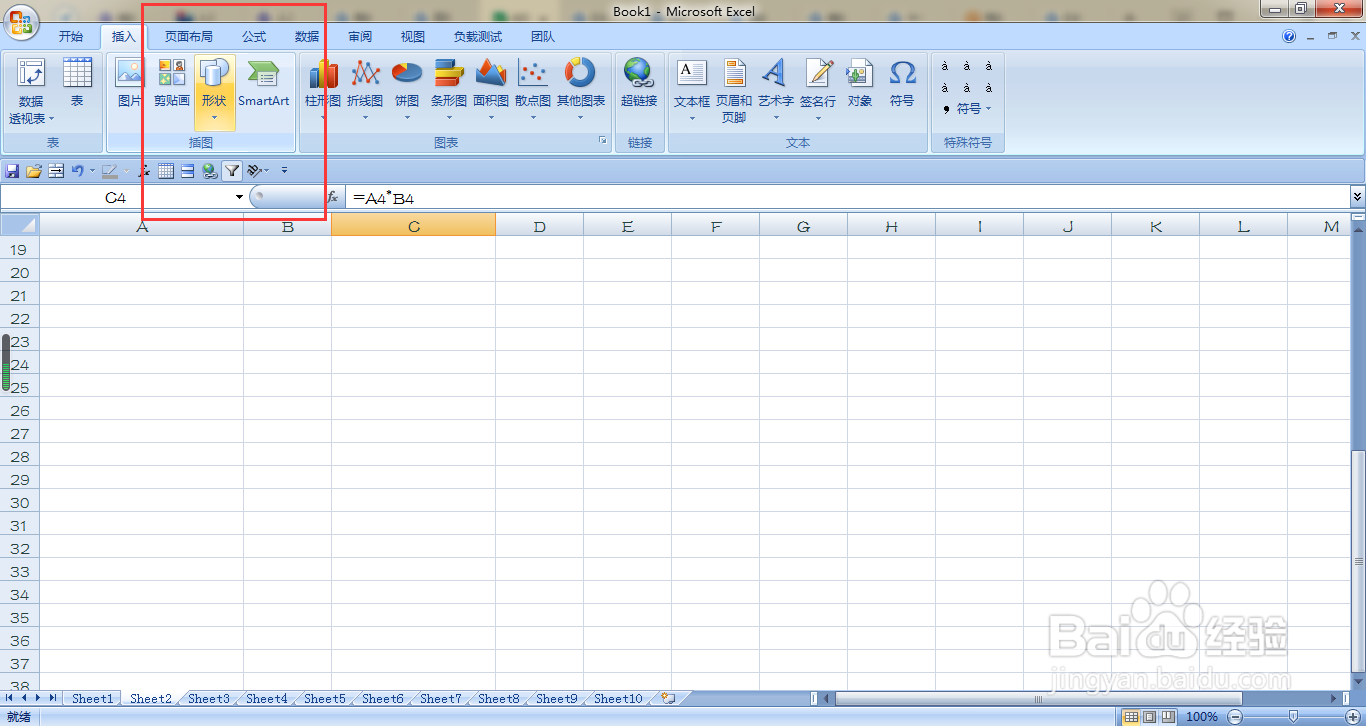Open Excel Help question mark icon
Screen dimensions: 1366x726
point(1289,36)
